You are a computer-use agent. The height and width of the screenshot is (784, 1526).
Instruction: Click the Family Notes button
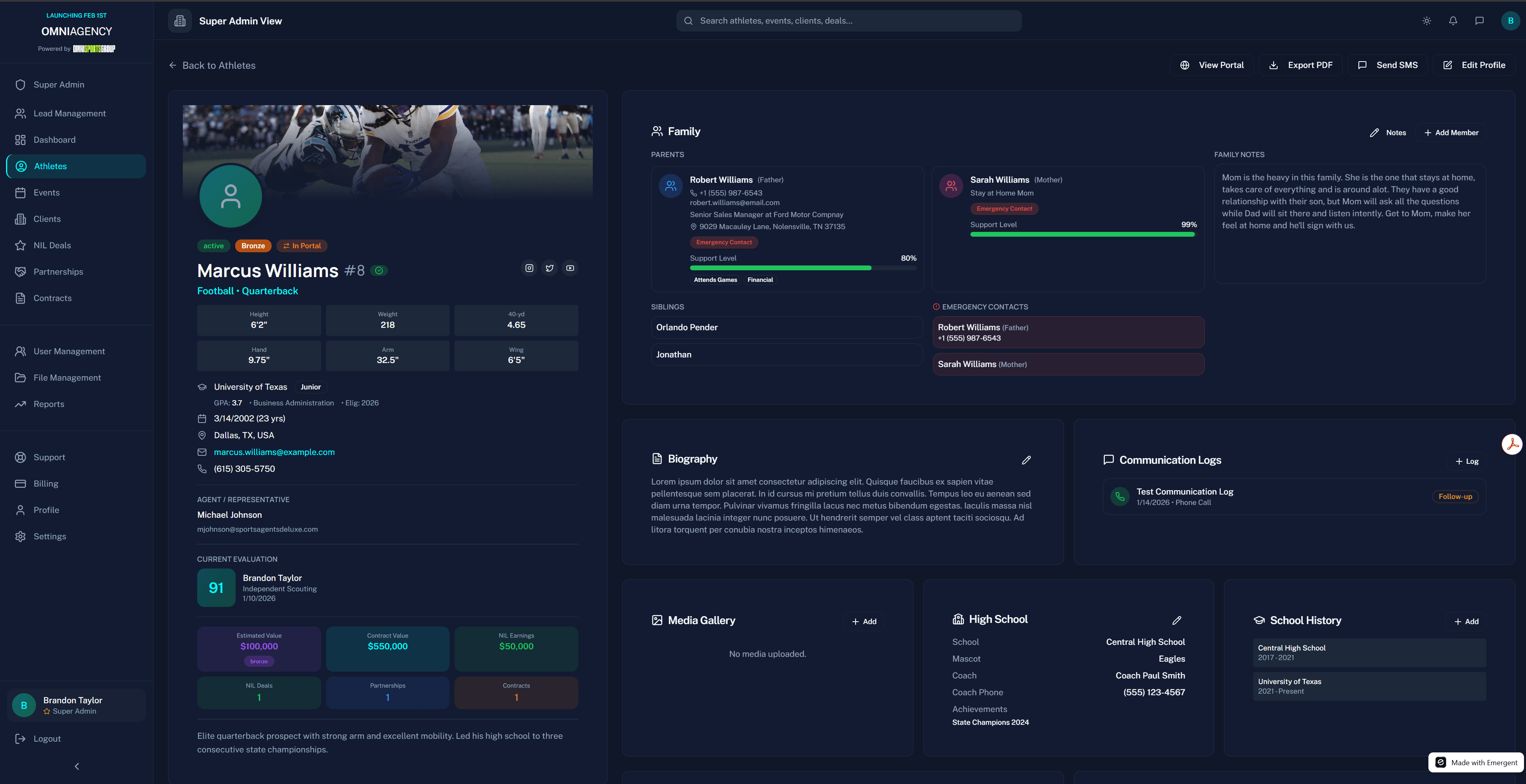click(1388, 133)
